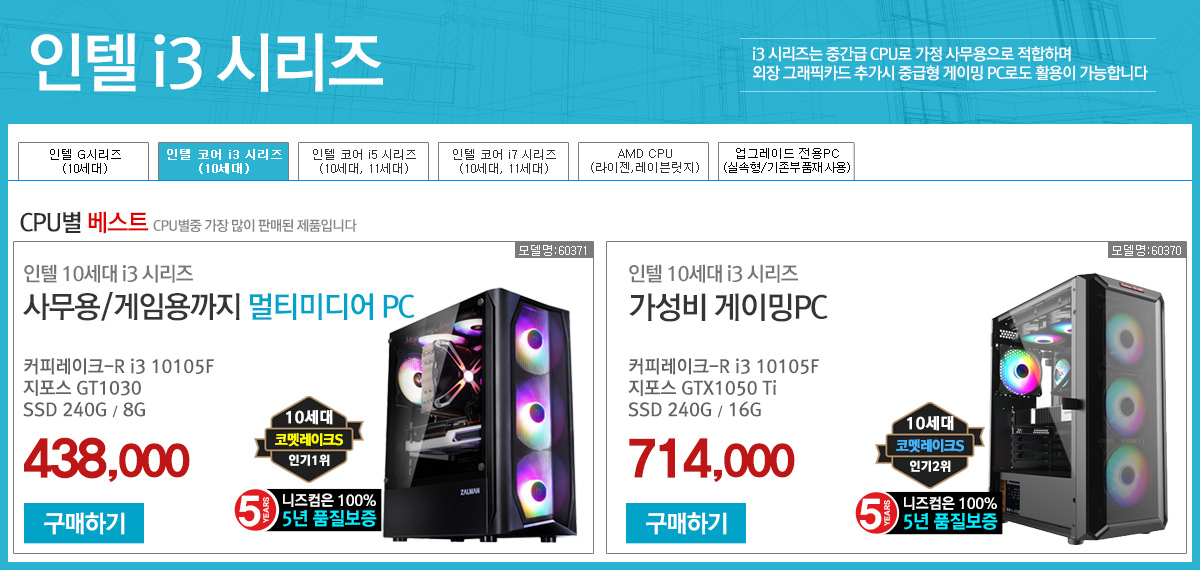1200x580 pixels.
Task: Click the 모델명:60370 label
Action: (x=1147, y=250)
